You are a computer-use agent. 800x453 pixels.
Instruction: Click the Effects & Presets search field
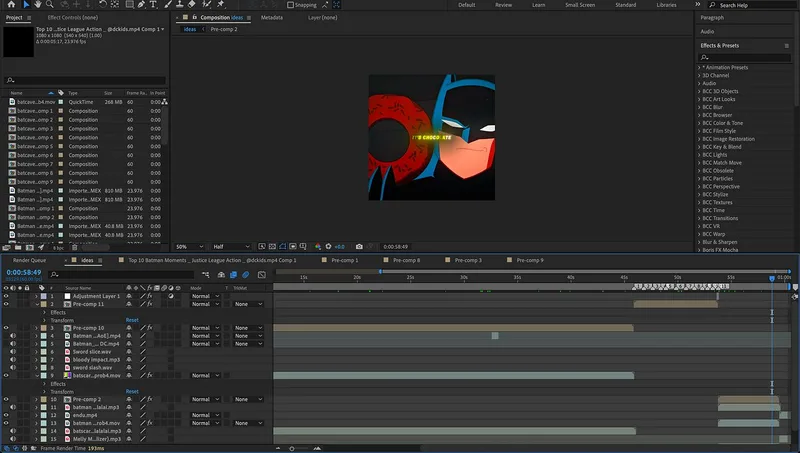click(744, 58)
